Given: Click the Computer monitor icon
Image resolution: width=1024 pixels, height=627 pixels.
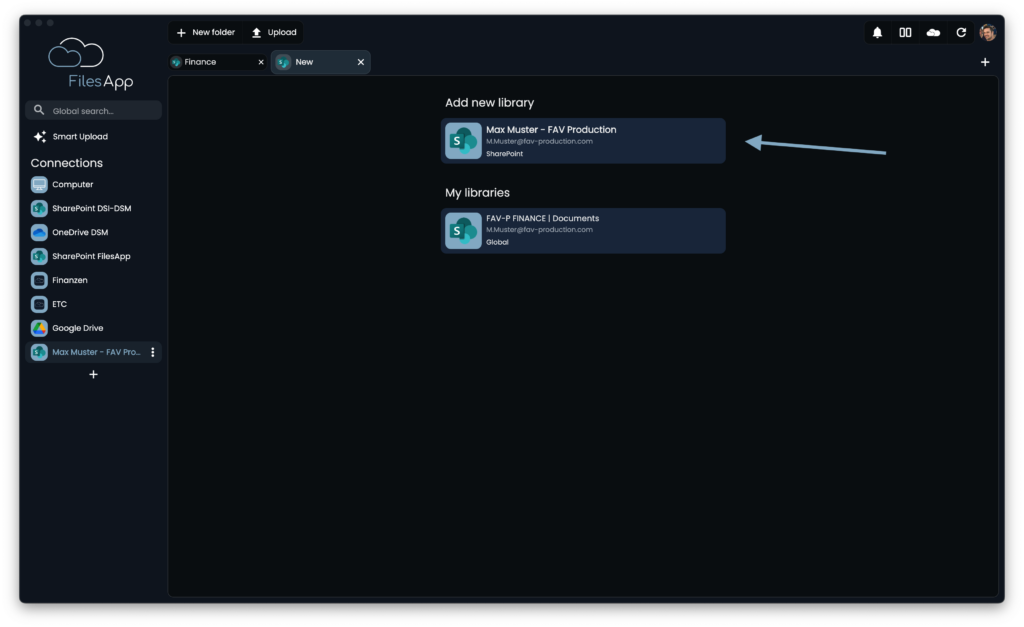Looking at the screenshot, I should tap(39, 185).
